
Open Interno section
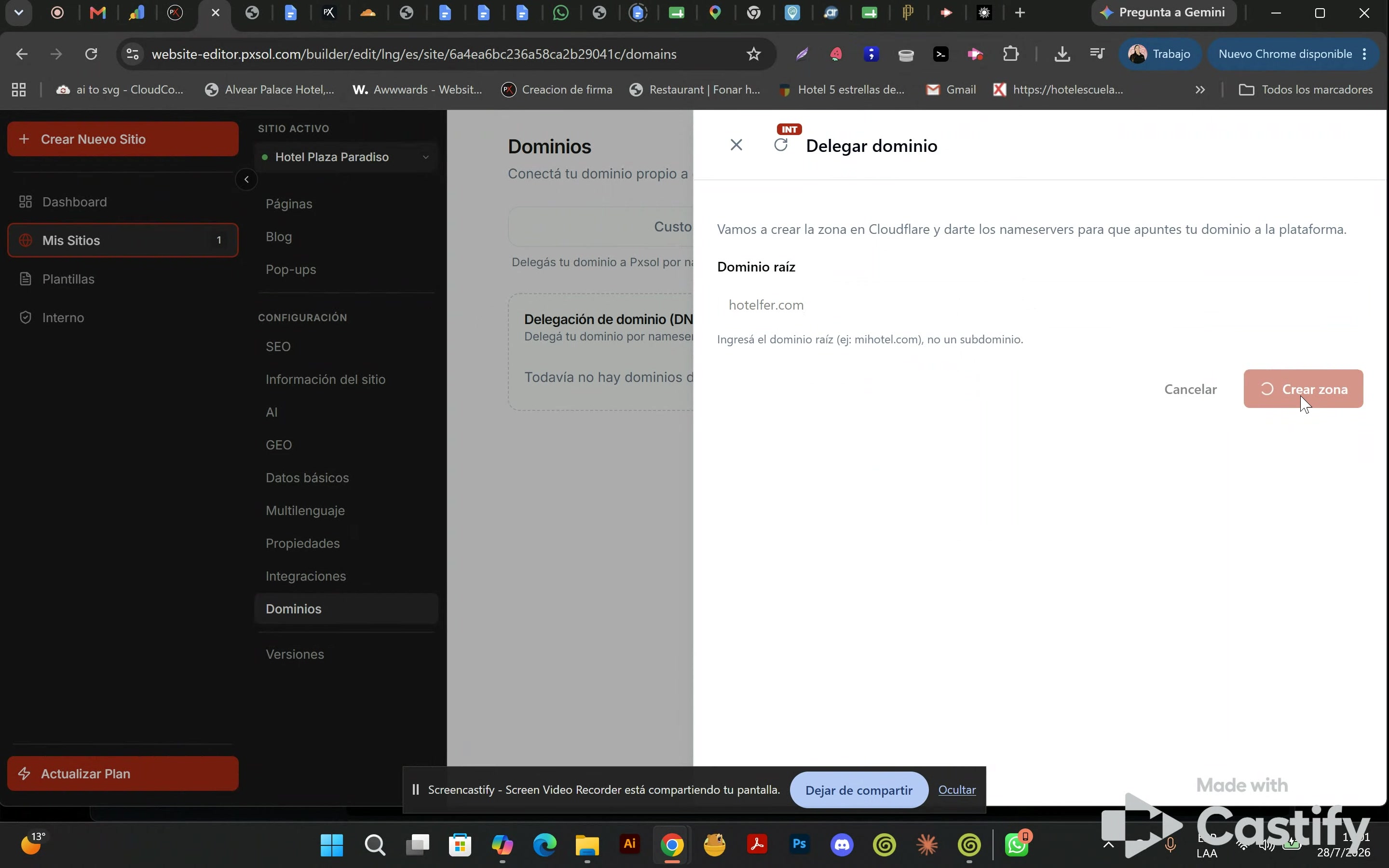coord(123,317)
